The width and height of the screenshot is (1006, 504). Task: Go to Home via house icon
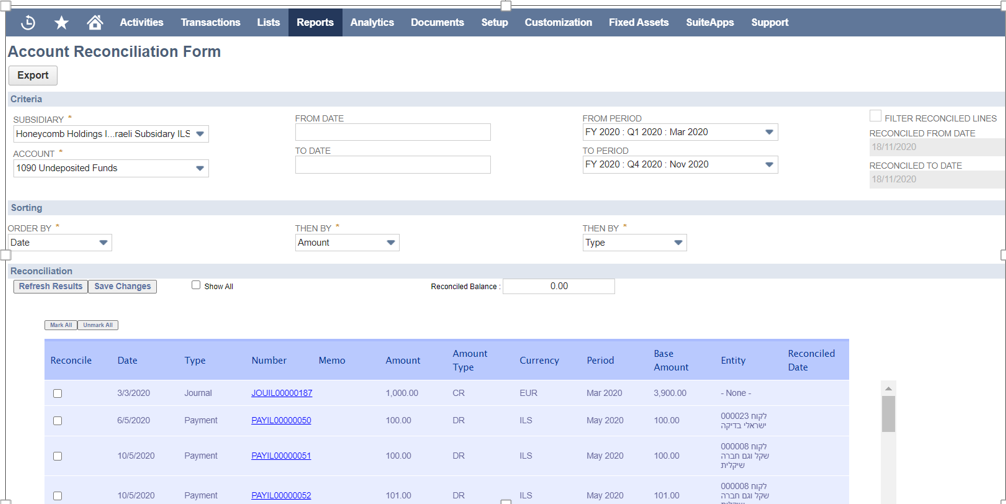tap(95, 22)
